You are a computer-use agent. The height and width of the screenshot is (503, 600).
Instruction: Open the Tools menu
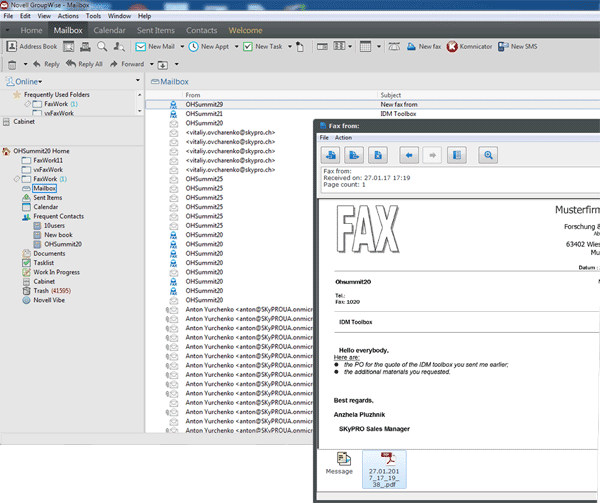coord(93,16)
